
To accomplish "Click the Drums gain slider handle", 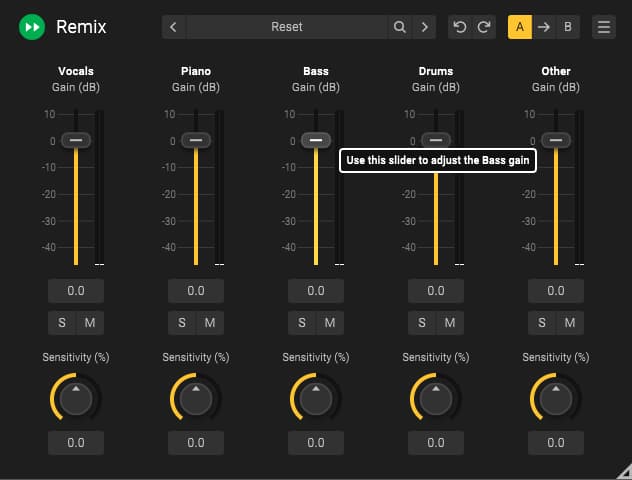I will tap(436, 140).
